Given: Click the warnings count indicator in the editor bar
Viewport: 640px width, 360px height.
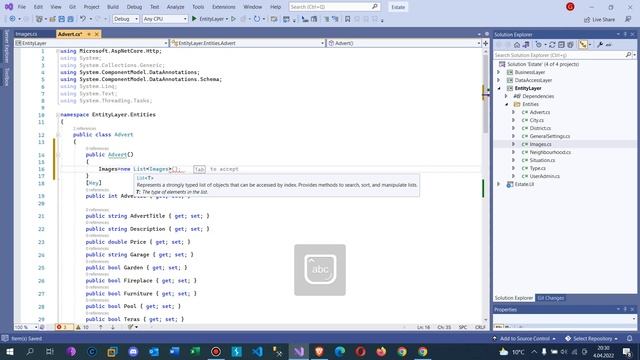Looking at the screenshot, I should 83,327.
